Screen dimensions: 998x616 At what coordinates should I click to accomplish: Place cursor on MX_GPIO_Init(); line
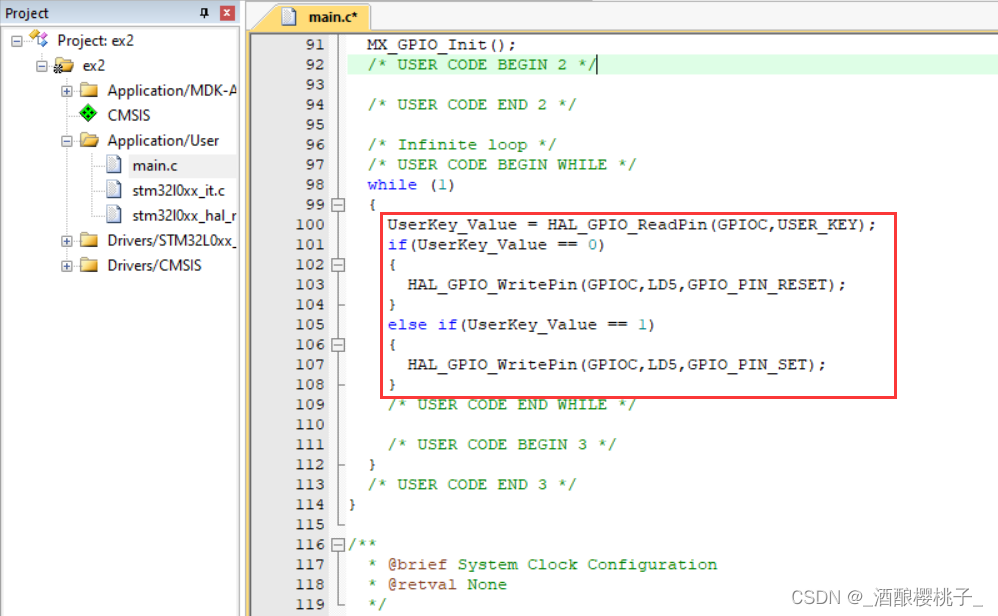(441, 45)
